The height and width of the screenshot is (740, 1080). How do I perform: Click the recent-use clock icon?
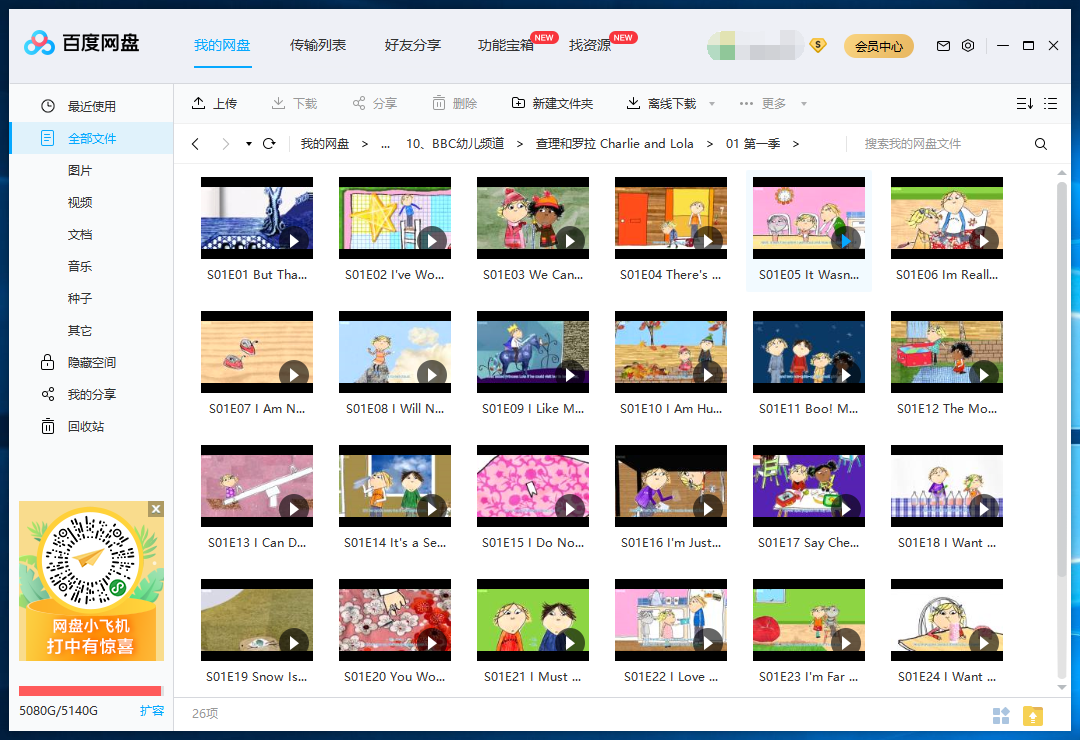point(48,106)
